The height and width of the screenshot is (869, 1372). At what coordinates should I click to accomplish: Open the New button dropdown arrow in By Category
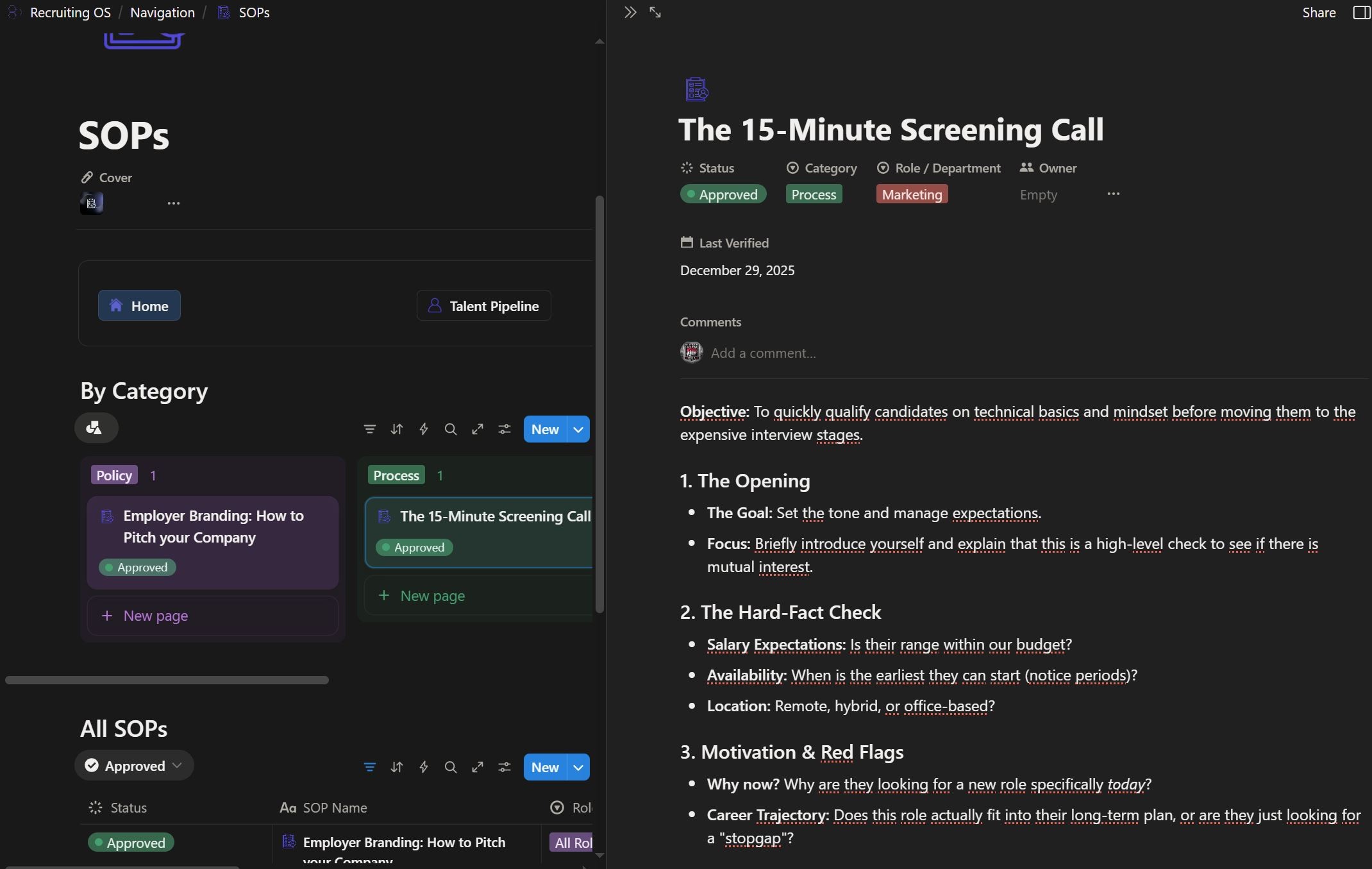(x=578, y=429)
